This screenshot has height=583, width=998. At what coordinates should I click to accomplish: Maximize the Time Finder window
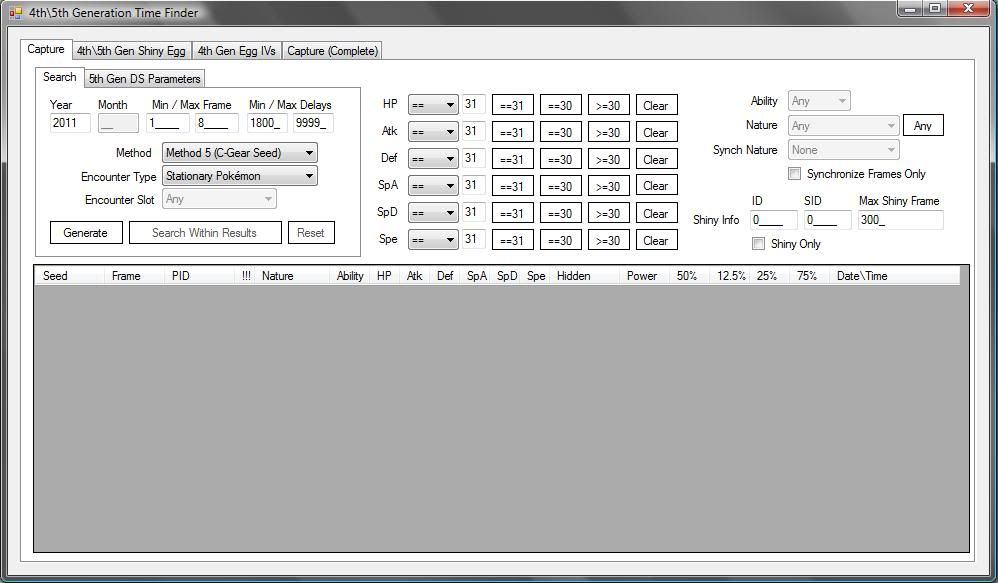934,8
